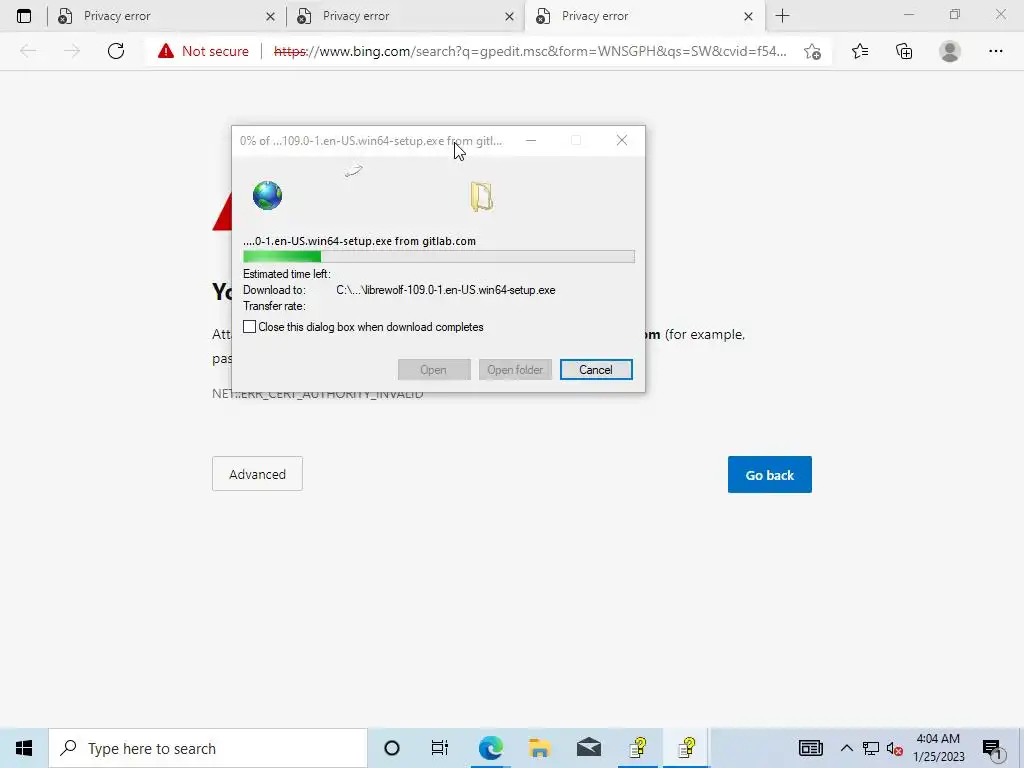Open the Favorites list
Screen dimensions: 1024x768
click(x=860, y=51)
